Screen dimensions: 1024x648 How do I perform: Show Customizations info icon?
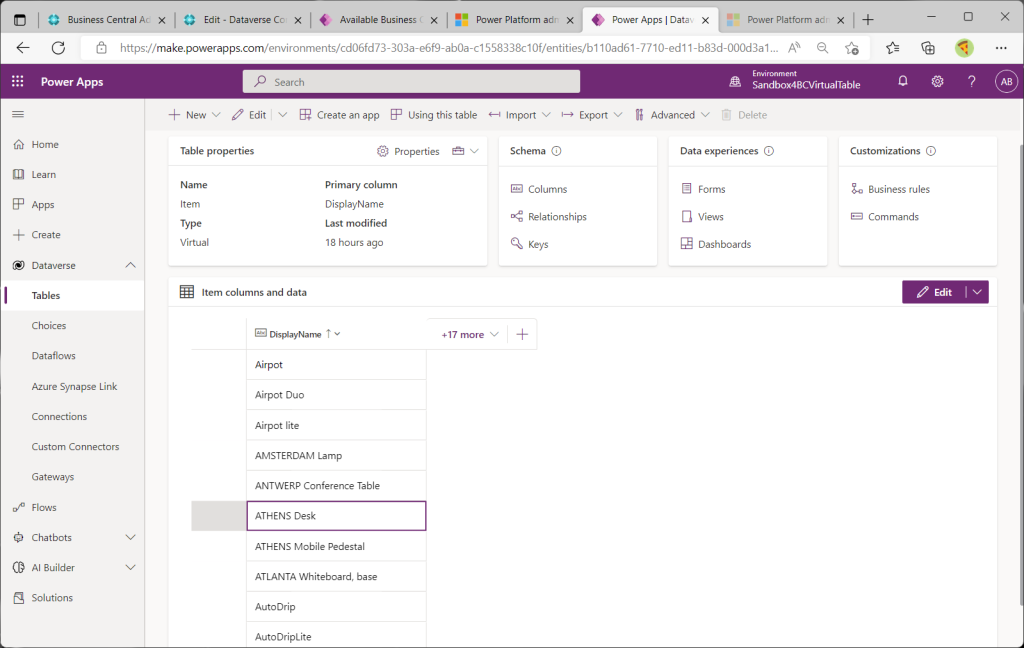931,151
